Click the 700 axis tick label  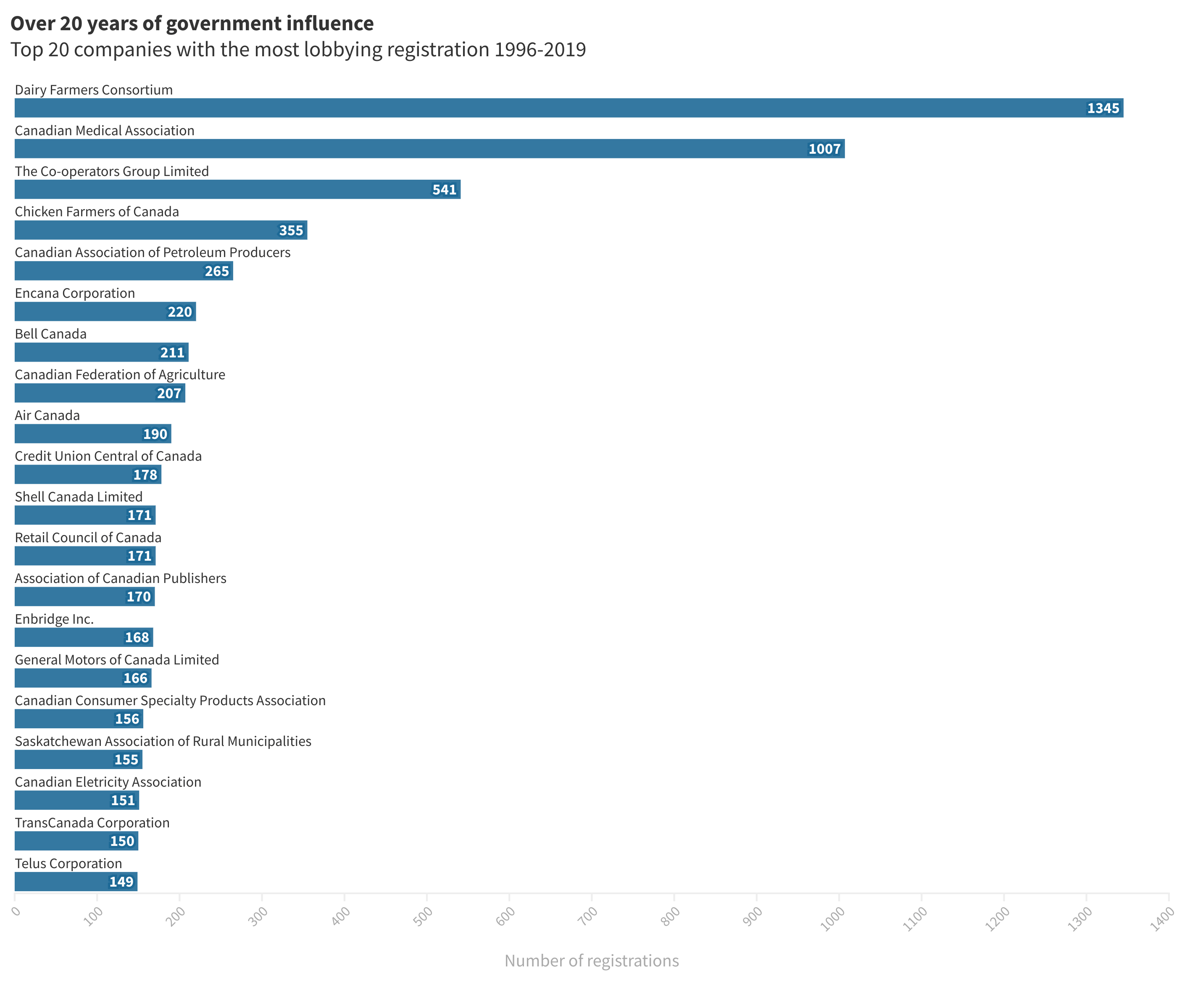coord(588,916)
